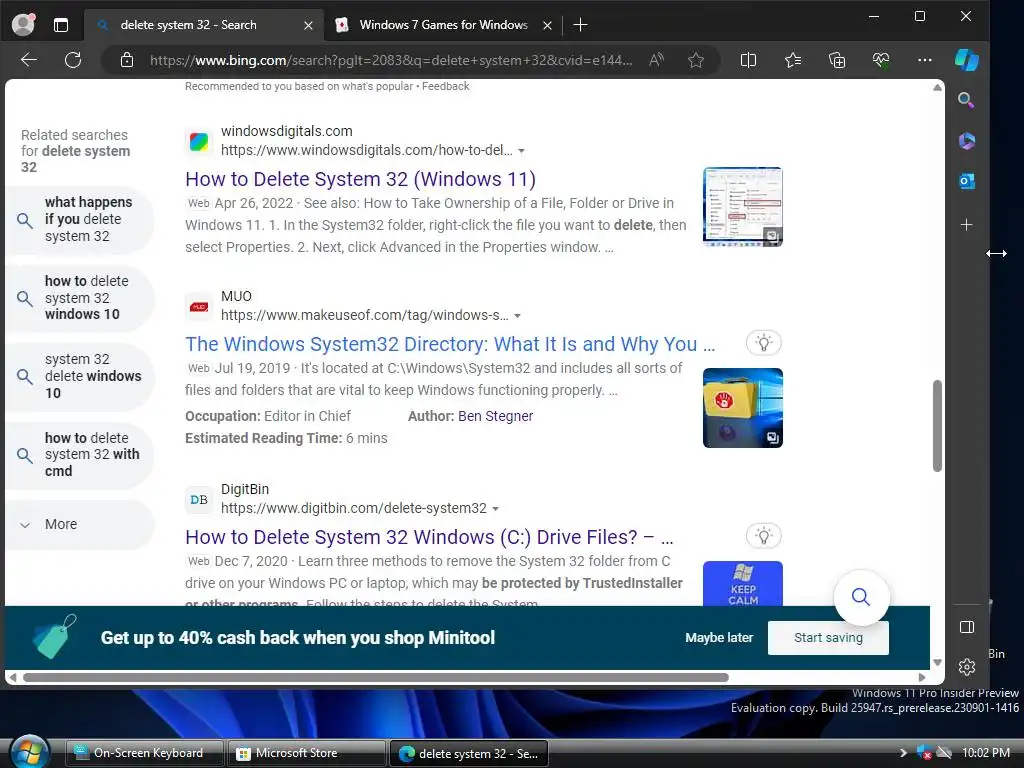Image resolution: width=1024 pixels, height=768 pixels.
Task: Click the lightbulb icon beside MUO result
Action: [763, 342]
